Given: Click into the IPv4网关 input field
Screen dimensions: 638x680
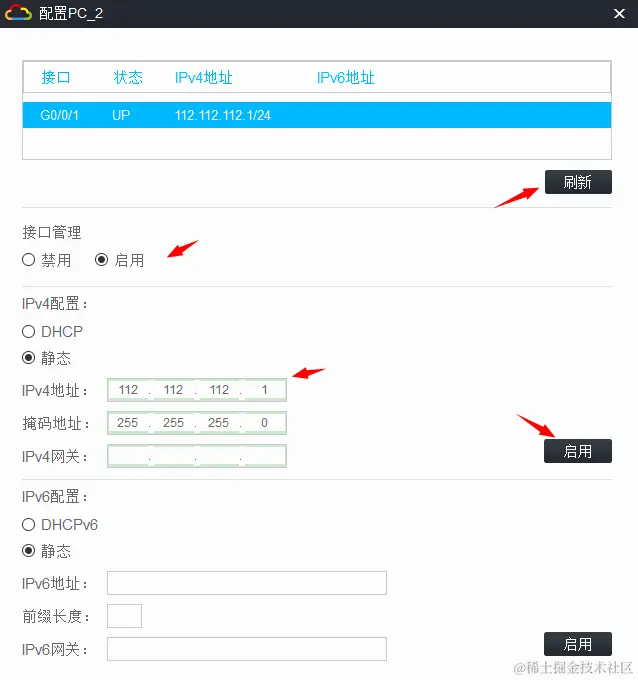Looking at the screenshot, I should (x=197, y=456).
